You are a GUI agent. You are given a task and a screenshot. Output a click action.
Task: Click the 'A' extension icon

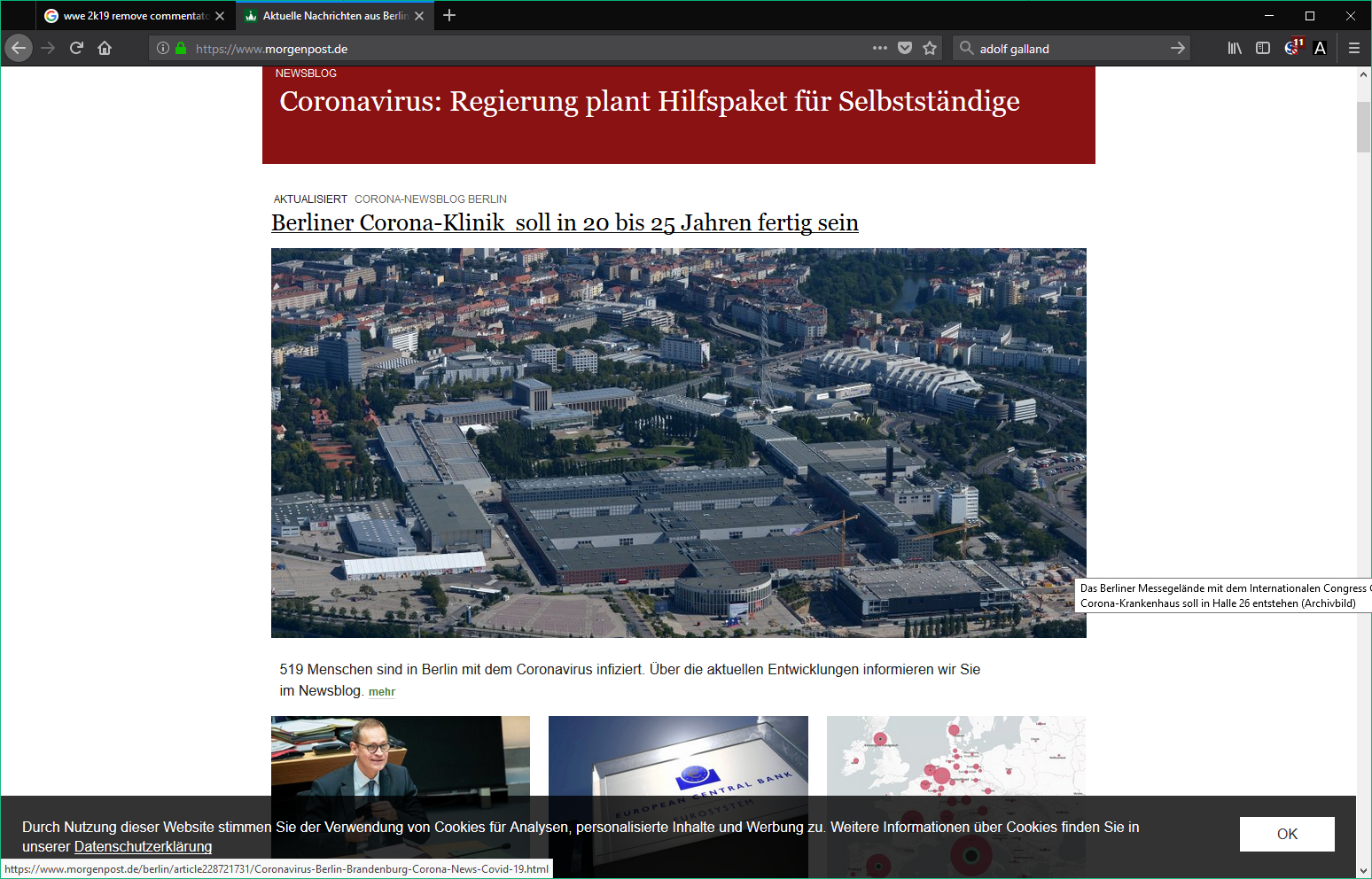click(x=1320, y=48)
